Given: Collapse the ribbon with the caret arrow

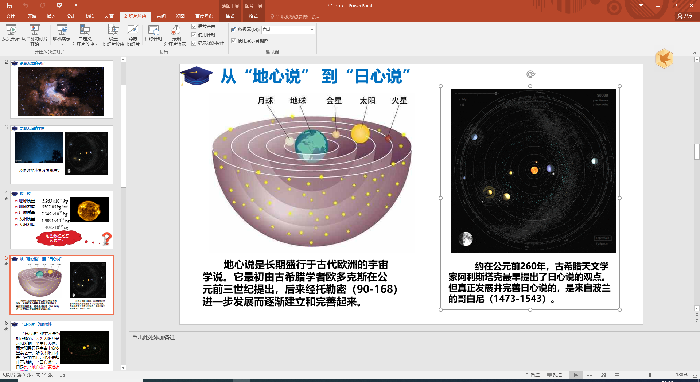Looking at the screenshot, I should coord(694,53).
